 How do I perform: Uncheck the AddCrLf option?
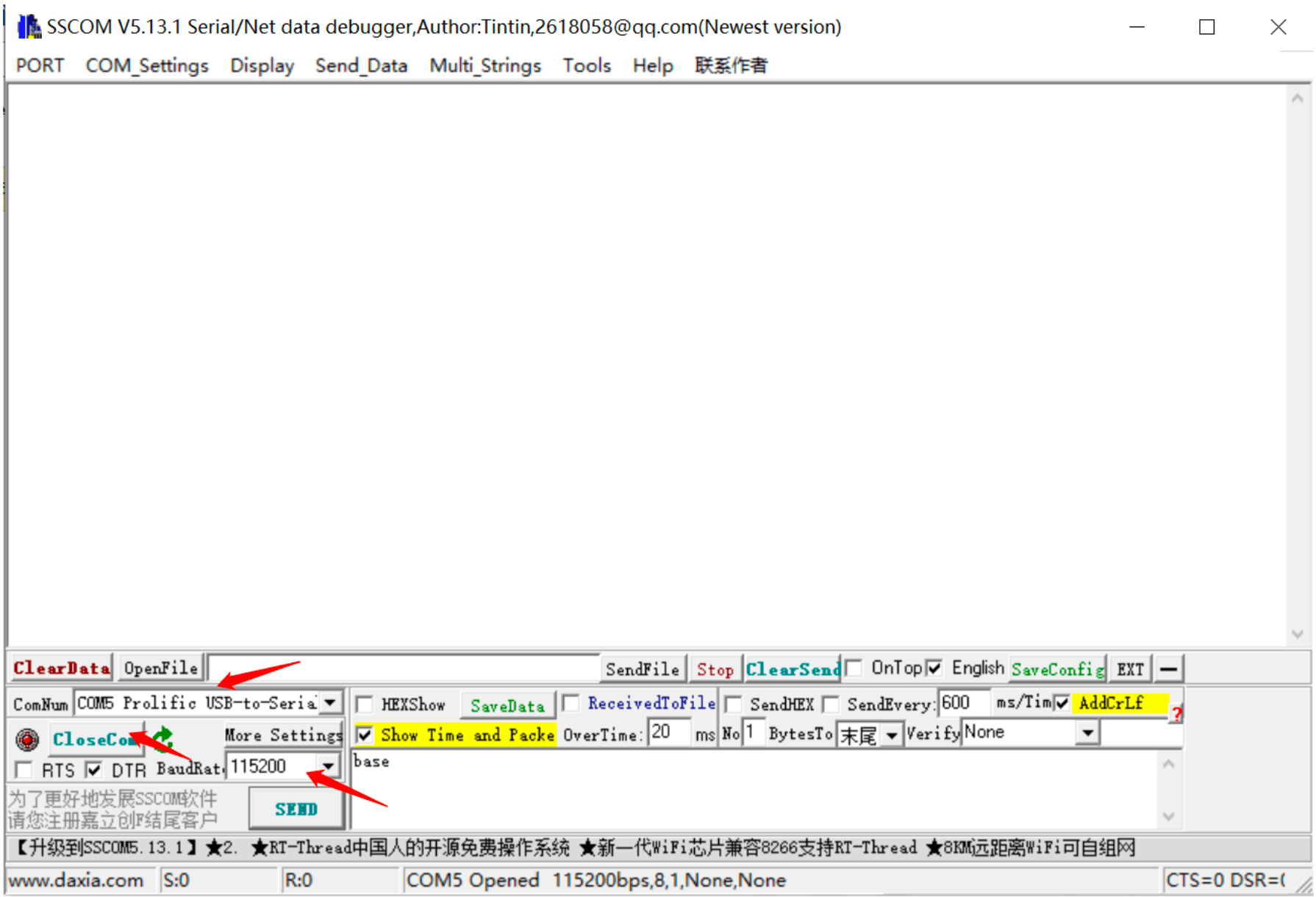point(1062,703)
